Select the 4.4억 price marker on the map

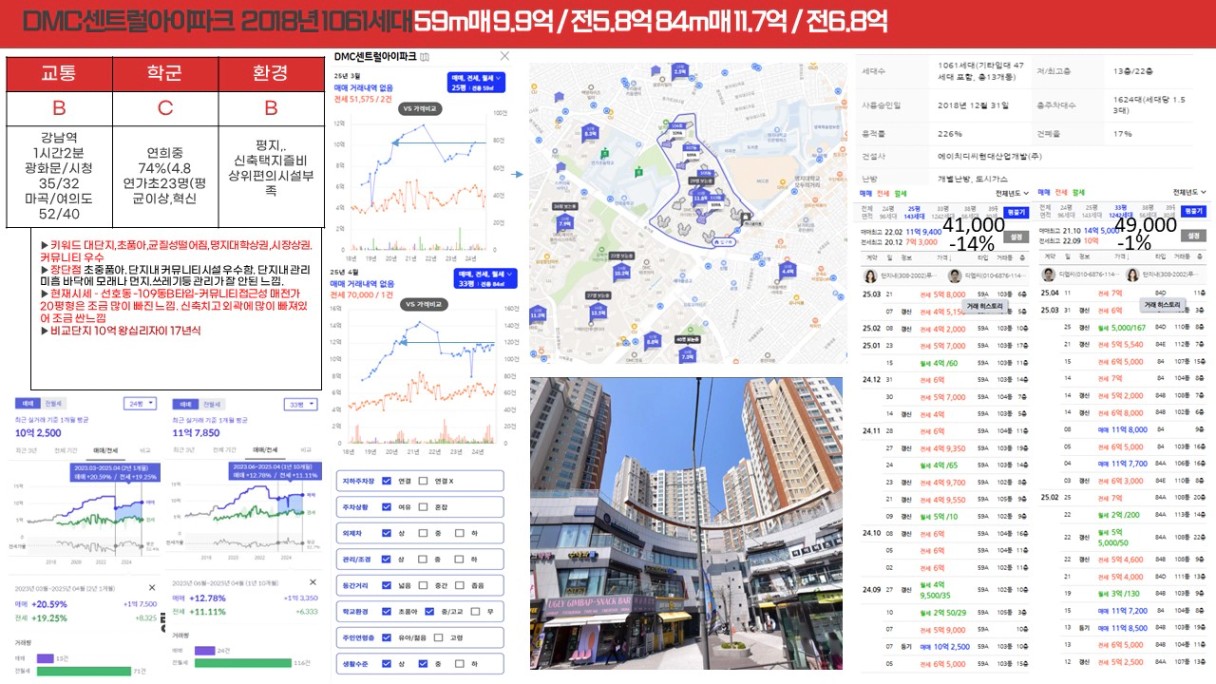[787, 270]
